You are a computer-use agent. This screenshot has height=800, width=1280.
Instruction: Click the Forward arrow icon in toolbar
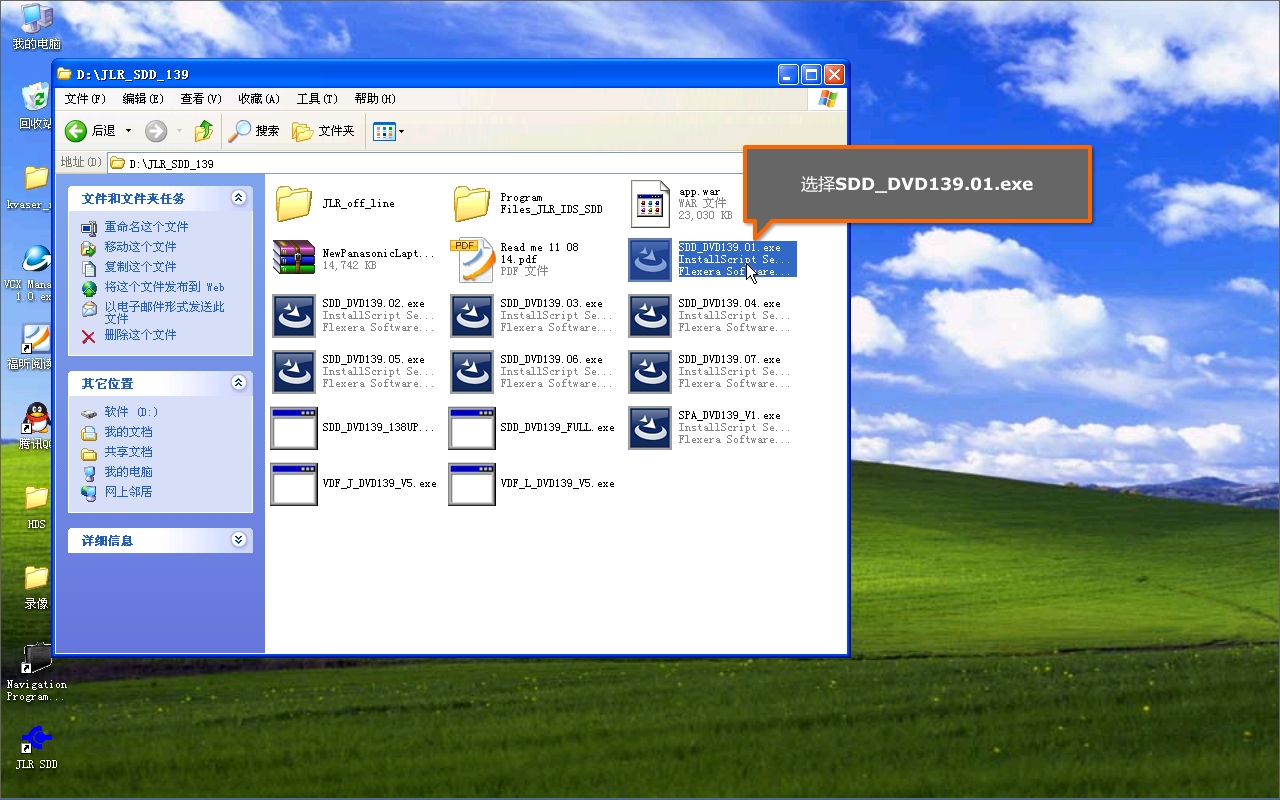(156, 131)
